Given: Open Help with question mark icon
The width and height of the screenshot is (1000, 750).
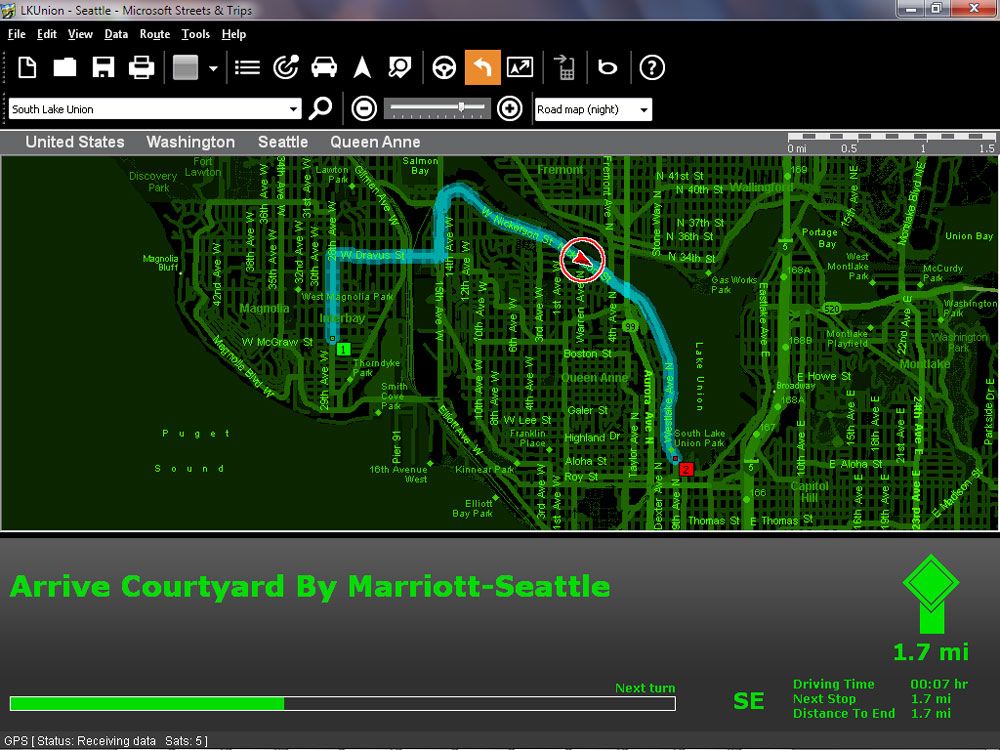Looking at the screenshot, I should click(652, 67).
